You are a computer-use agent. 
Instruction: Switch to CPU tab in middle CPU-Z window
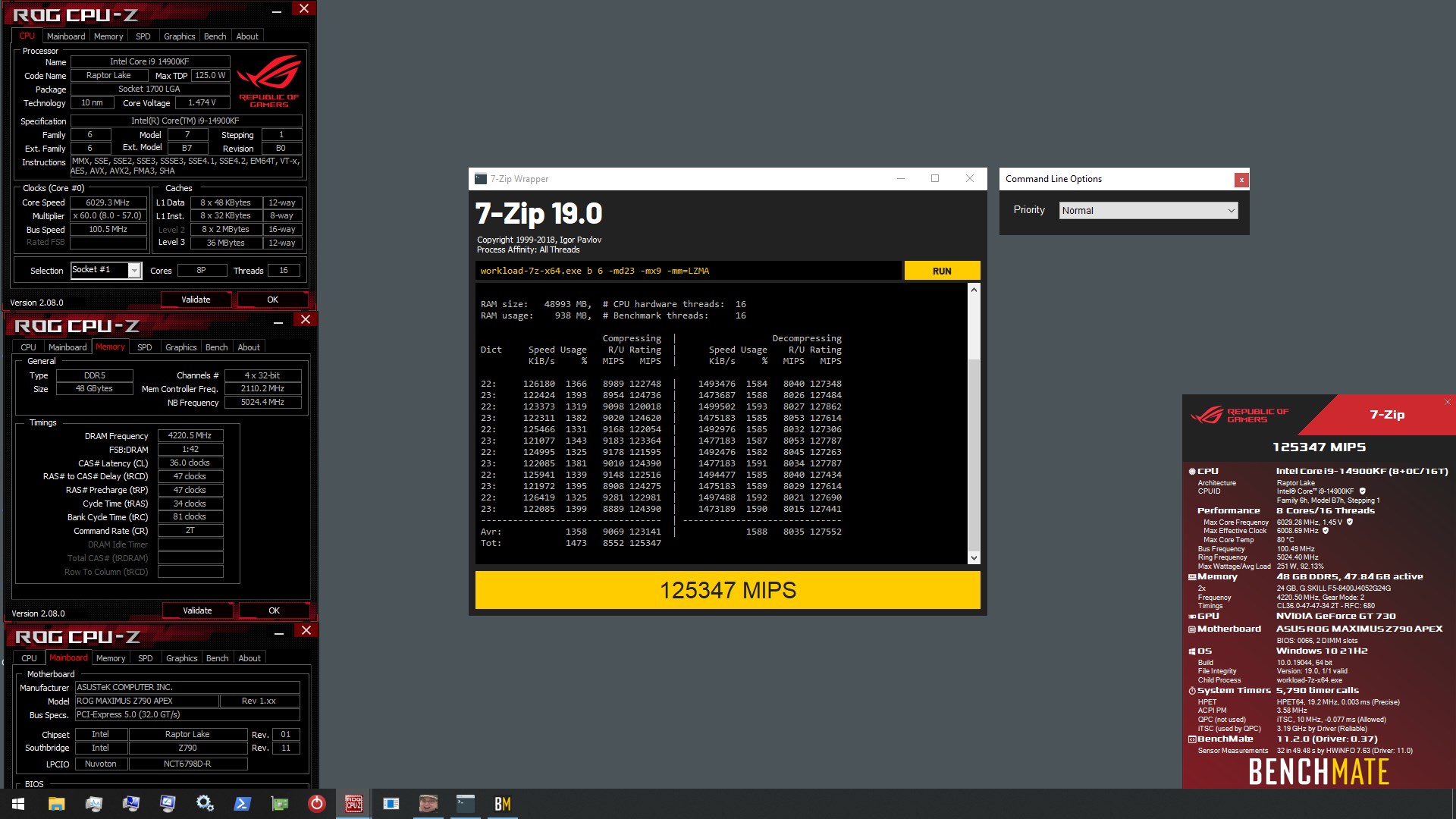(28, 347)
